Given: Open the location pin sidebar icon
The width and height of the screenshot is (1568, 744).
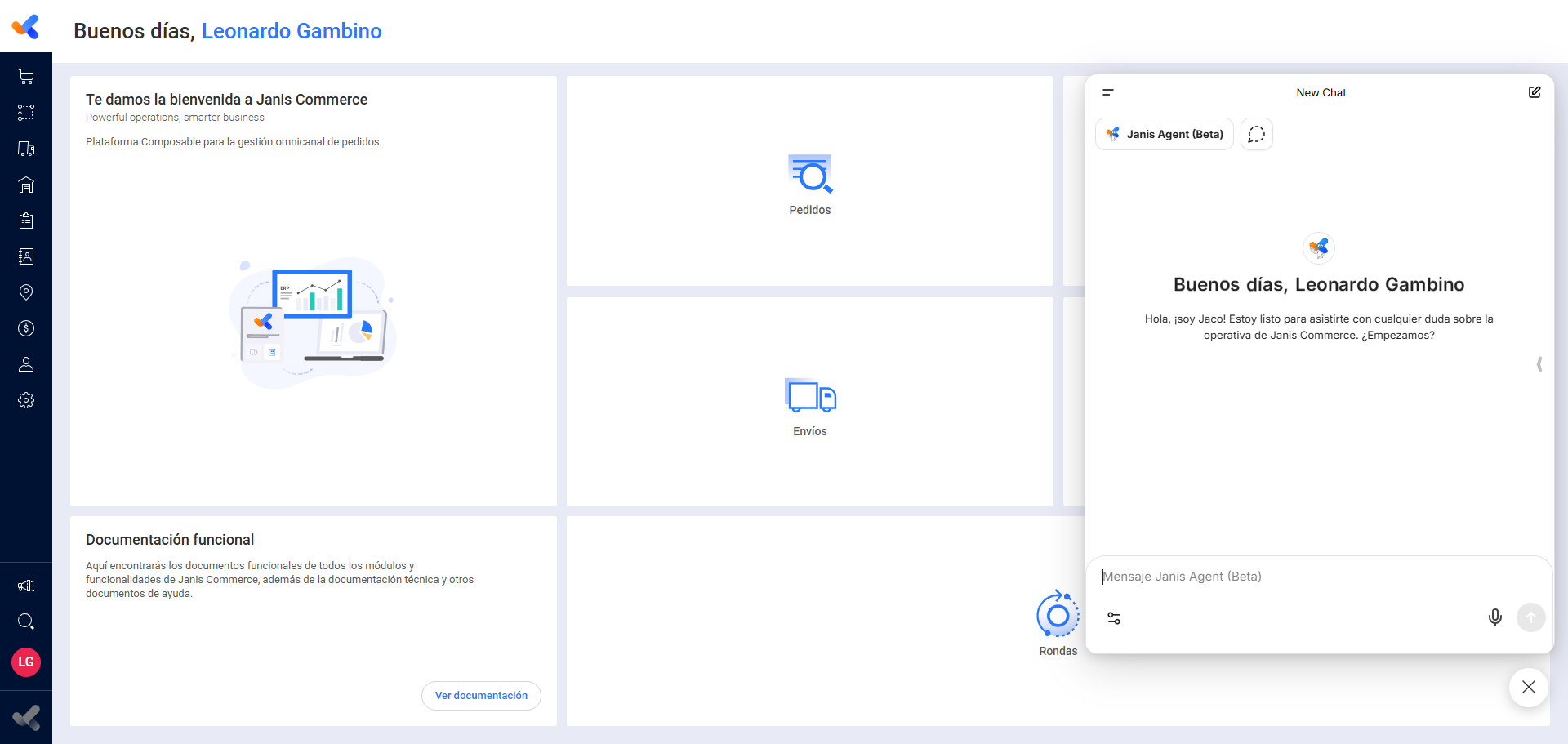Looking at the screenshot, I should (26, 292).
